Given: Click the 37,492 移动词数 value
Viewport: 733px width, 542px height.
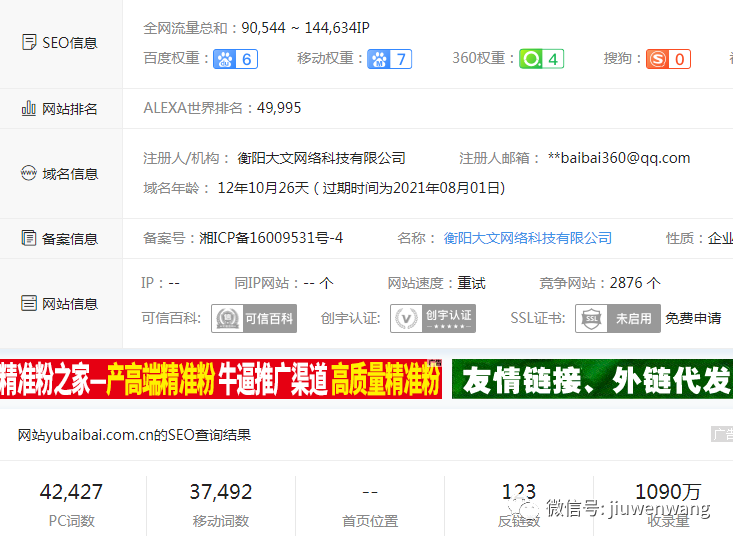Looking at the screenshot, I should tap(221, 491).
